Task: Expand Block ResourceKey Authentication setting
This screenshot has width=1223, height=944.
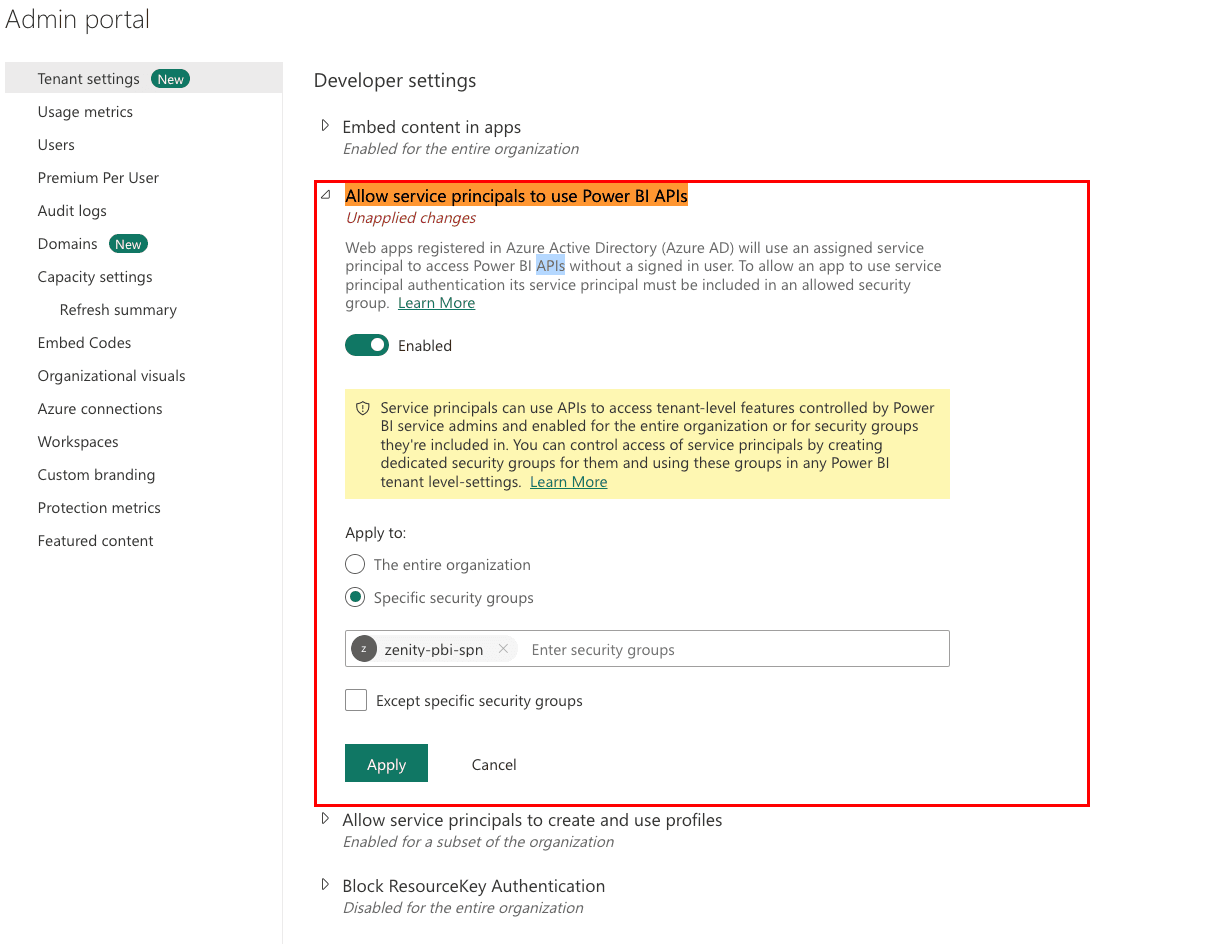Action: (325, 885)
